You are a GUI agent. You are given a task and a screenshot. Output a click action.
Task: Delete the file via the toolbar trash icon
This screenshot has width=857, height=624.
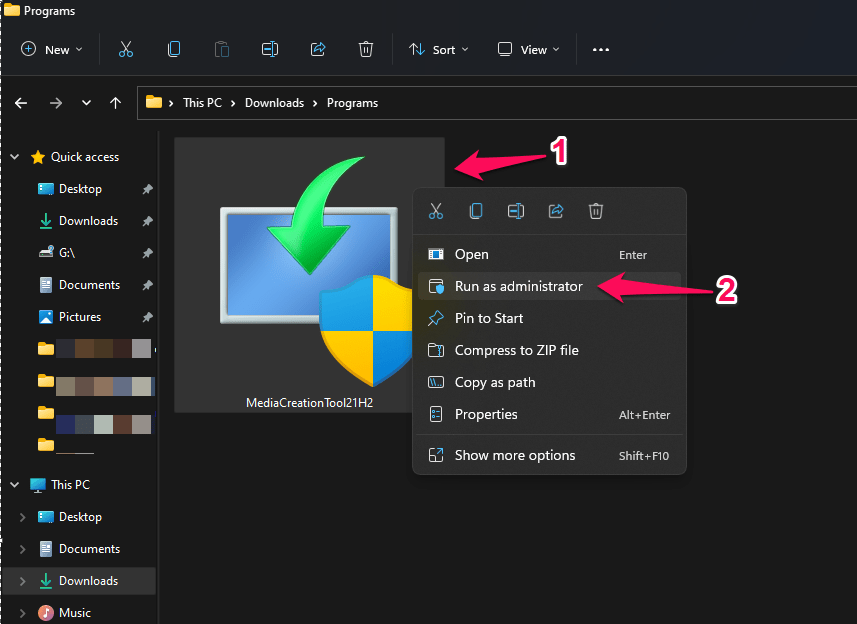pos(366,48)
